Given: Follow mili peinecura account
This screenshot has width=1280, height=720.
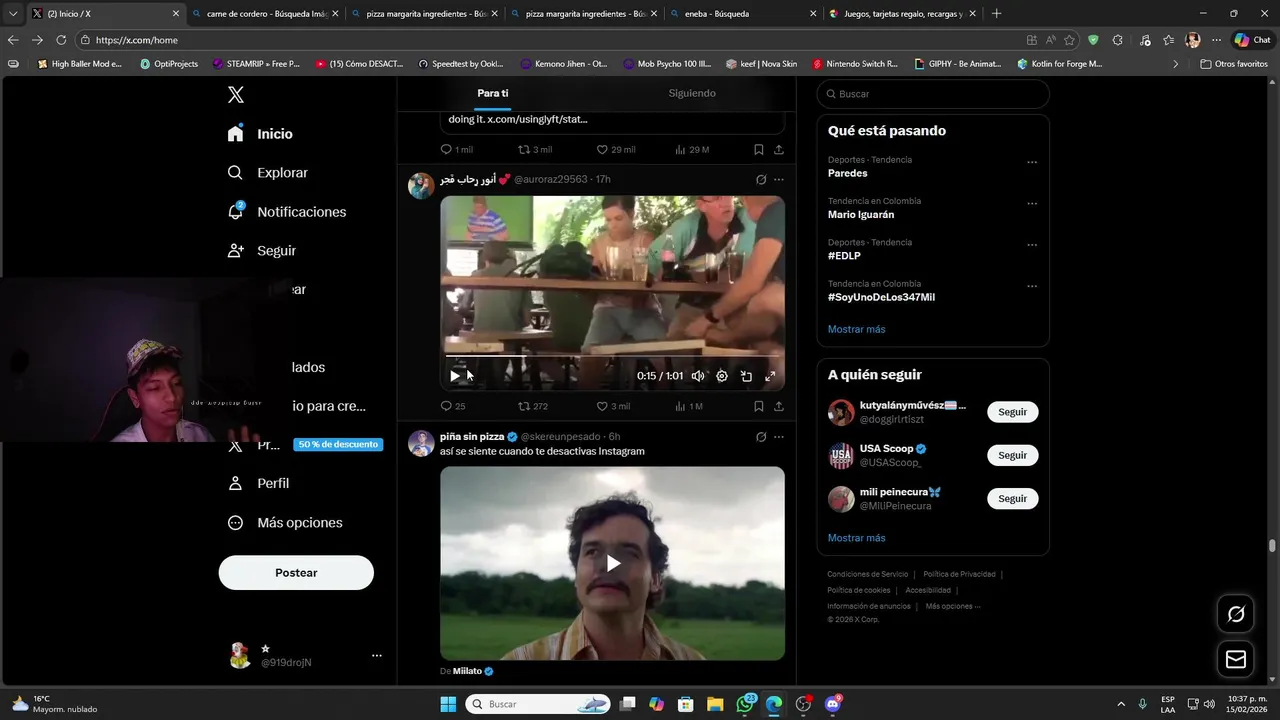Looking at the screenshot, I should 1013,498.
